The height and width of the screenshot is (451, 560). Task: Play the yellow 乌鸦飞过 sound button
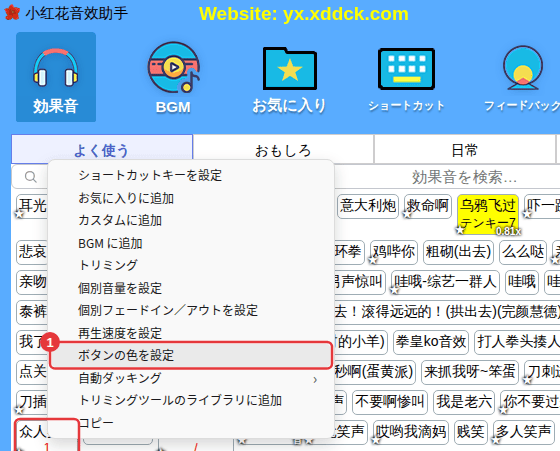[488, 214]
